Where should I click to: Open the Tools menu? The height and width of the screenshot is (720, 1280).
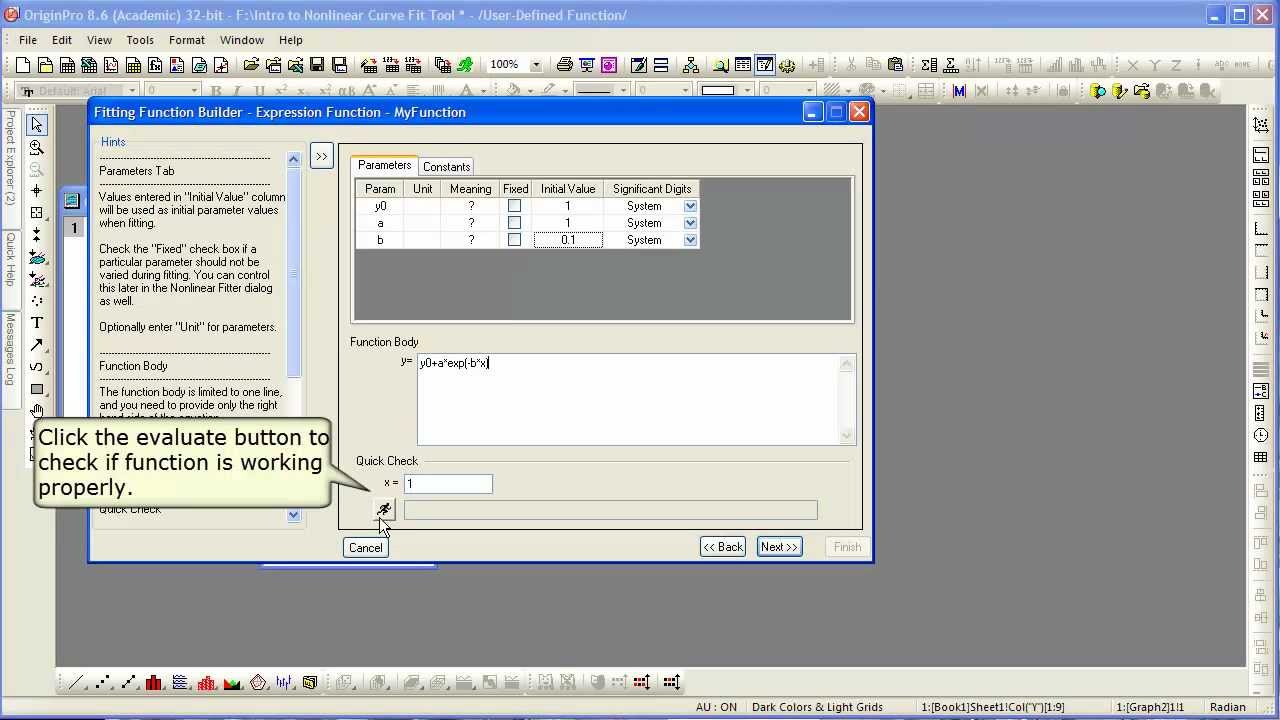click(x=140, y=40)
